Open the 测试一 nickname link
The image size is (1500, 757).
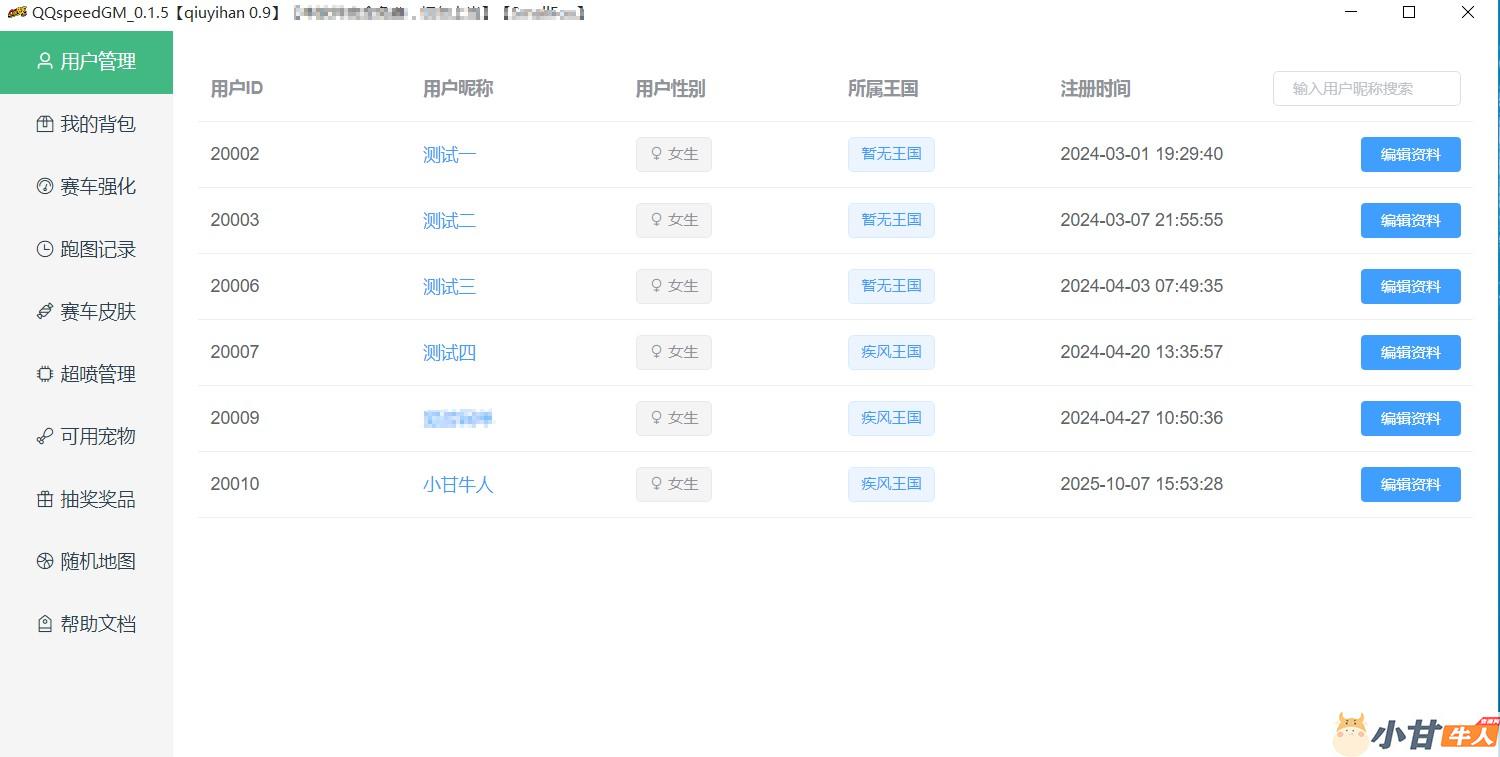(449, 155)
